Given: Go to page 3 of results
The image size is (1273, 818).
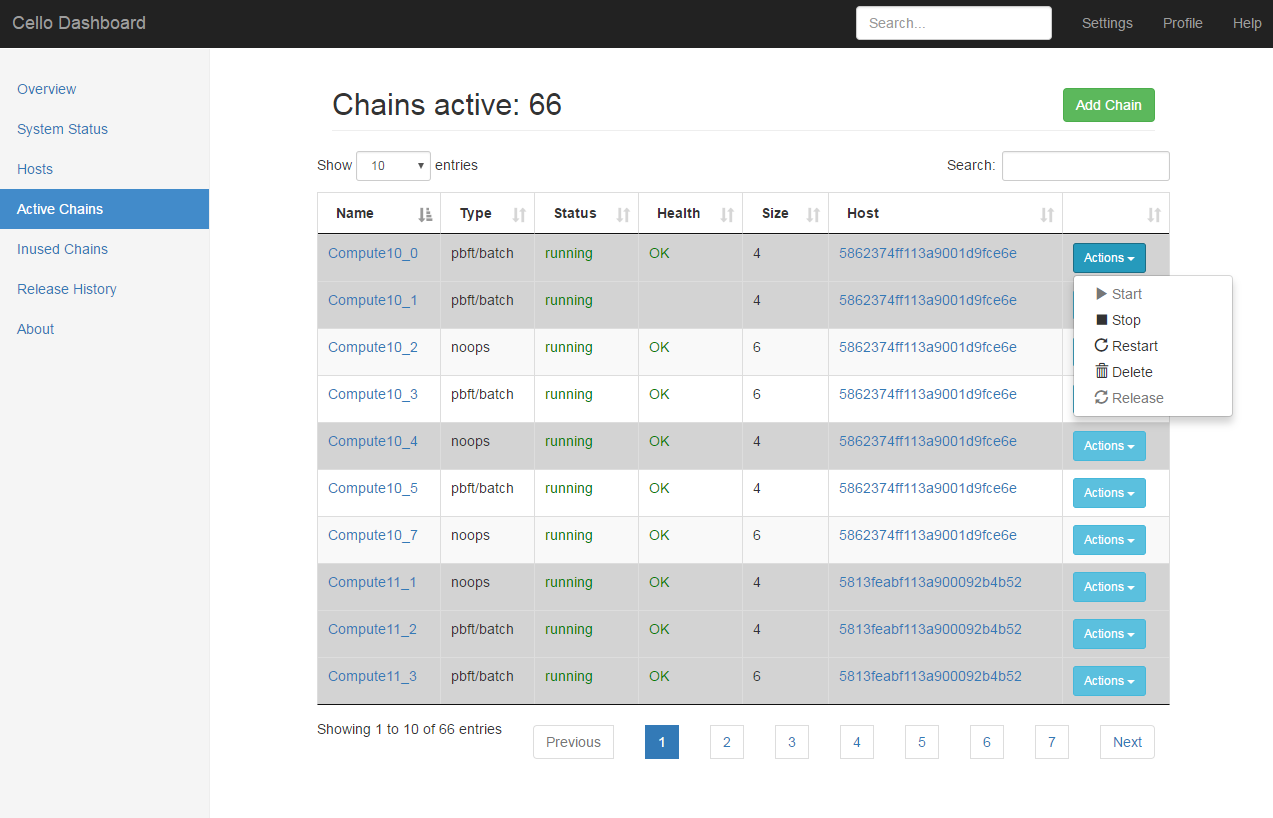Looking at the screenshot, I should tap(791, 742).
